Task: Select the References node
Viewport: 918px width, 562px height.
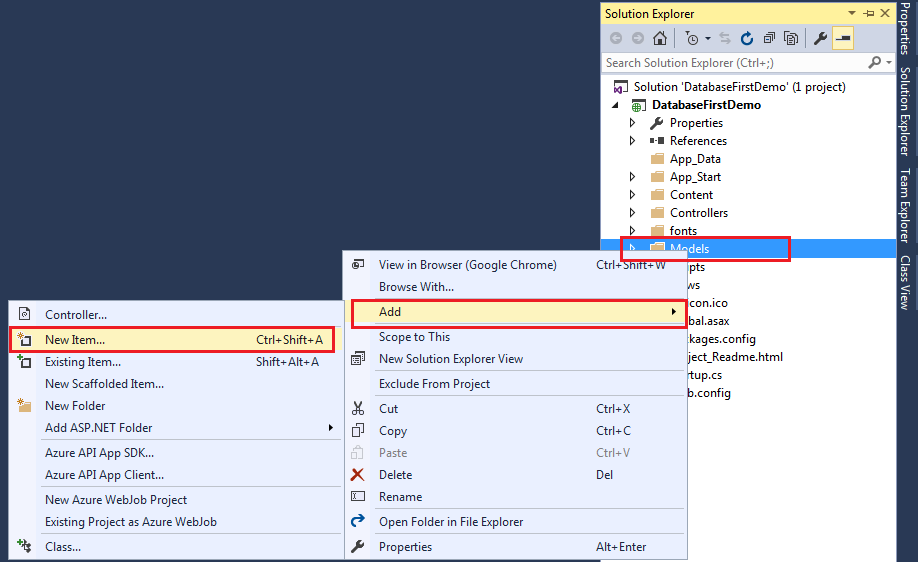Action: (698, 140)
